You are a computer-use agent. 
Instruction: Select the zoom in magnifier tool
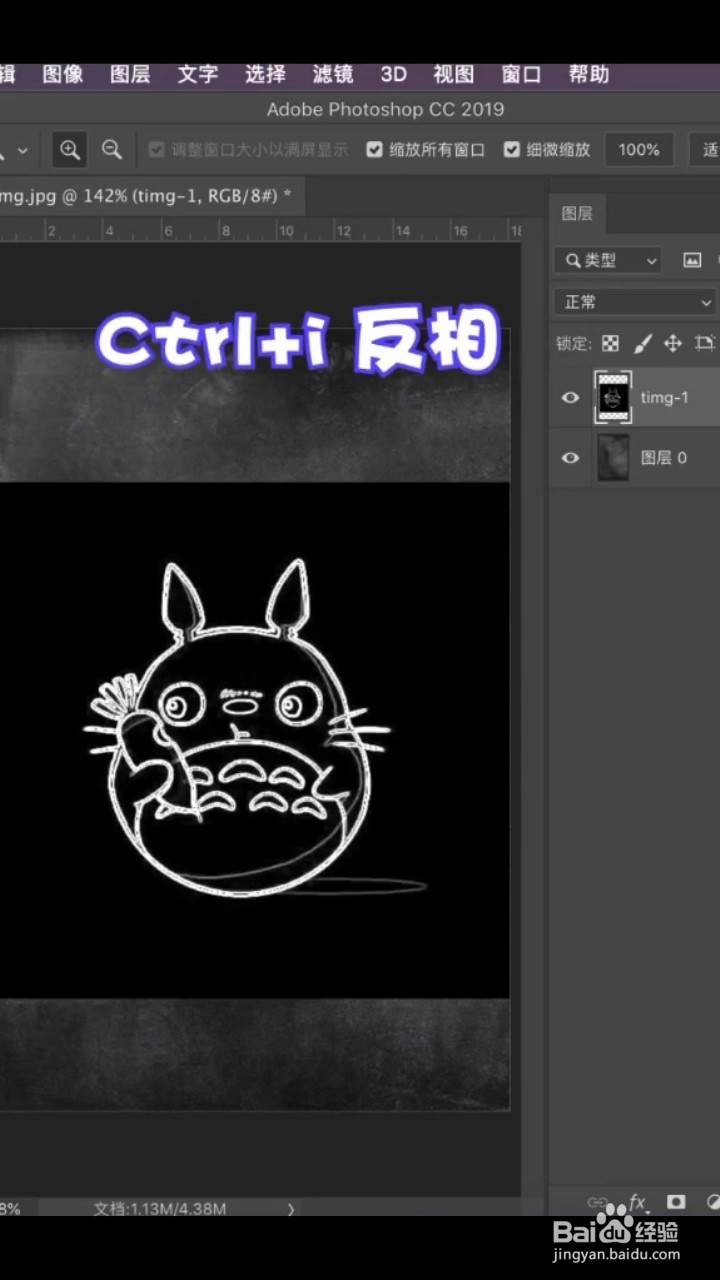pyautogui.click(x=69, y=150)
